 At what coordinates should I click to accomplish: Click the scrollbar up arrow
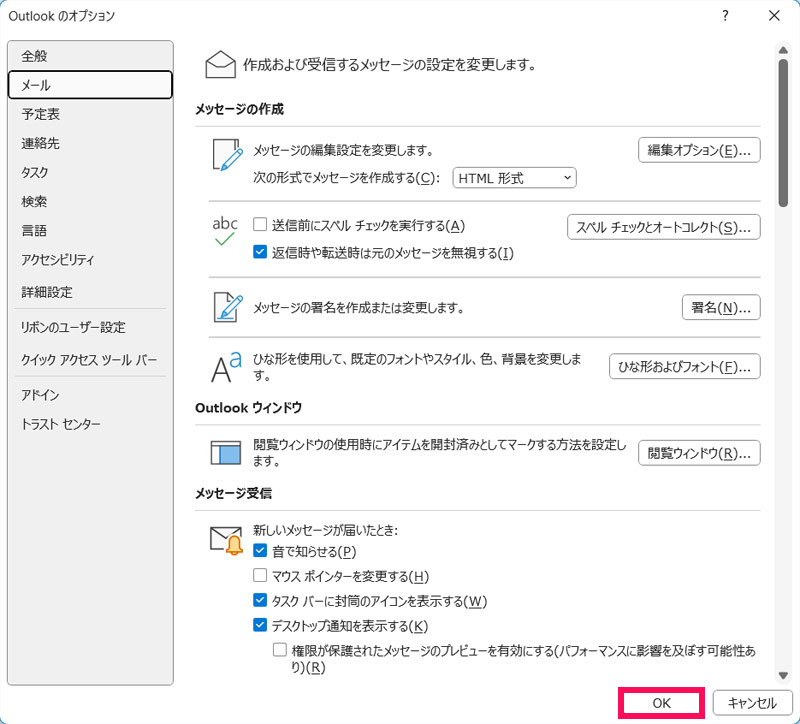(783, 50)
